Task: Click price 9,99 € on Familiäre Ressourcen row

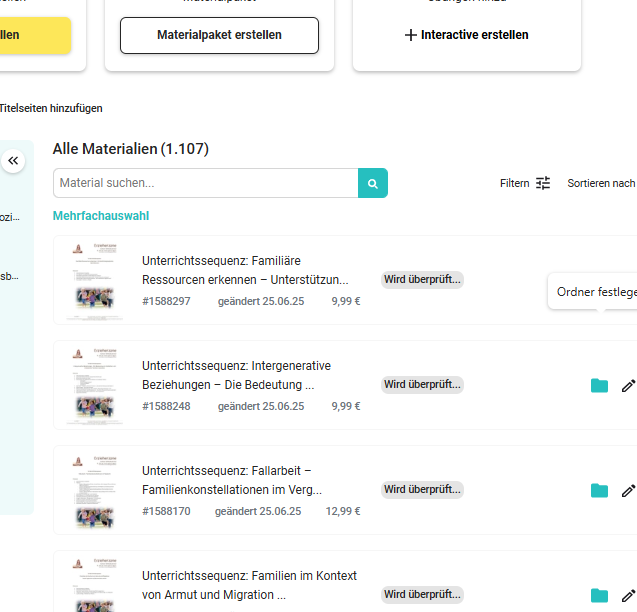Action: pyautogui.click(x=346, y=302)
